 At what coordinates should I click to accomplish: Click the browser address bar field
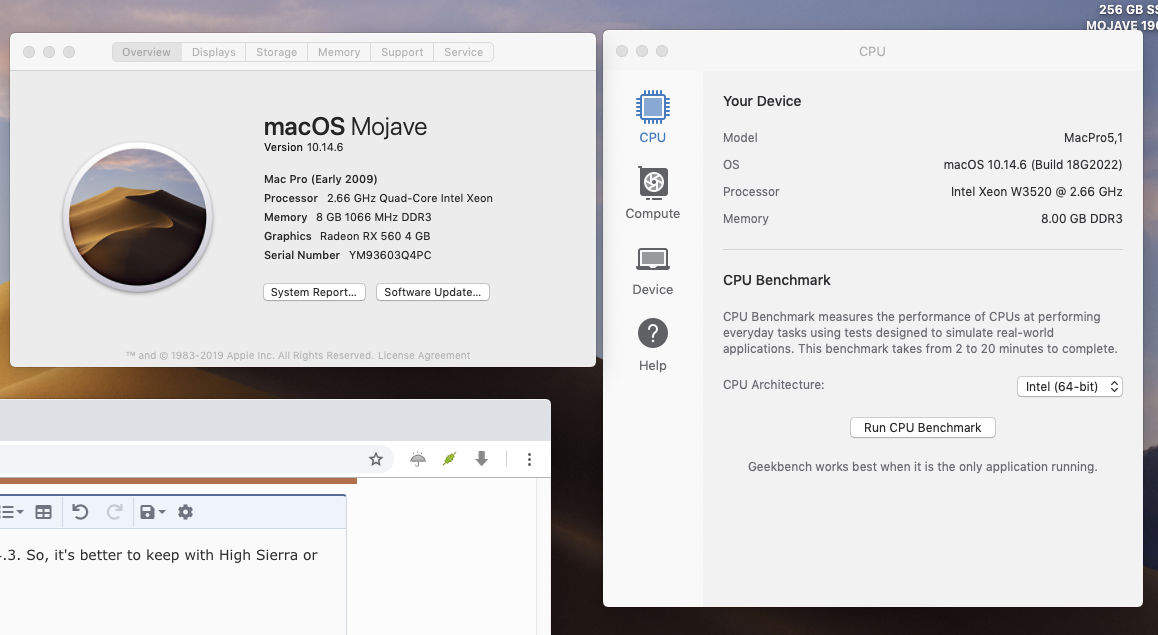pyautogui.click(x=196, y=459)
